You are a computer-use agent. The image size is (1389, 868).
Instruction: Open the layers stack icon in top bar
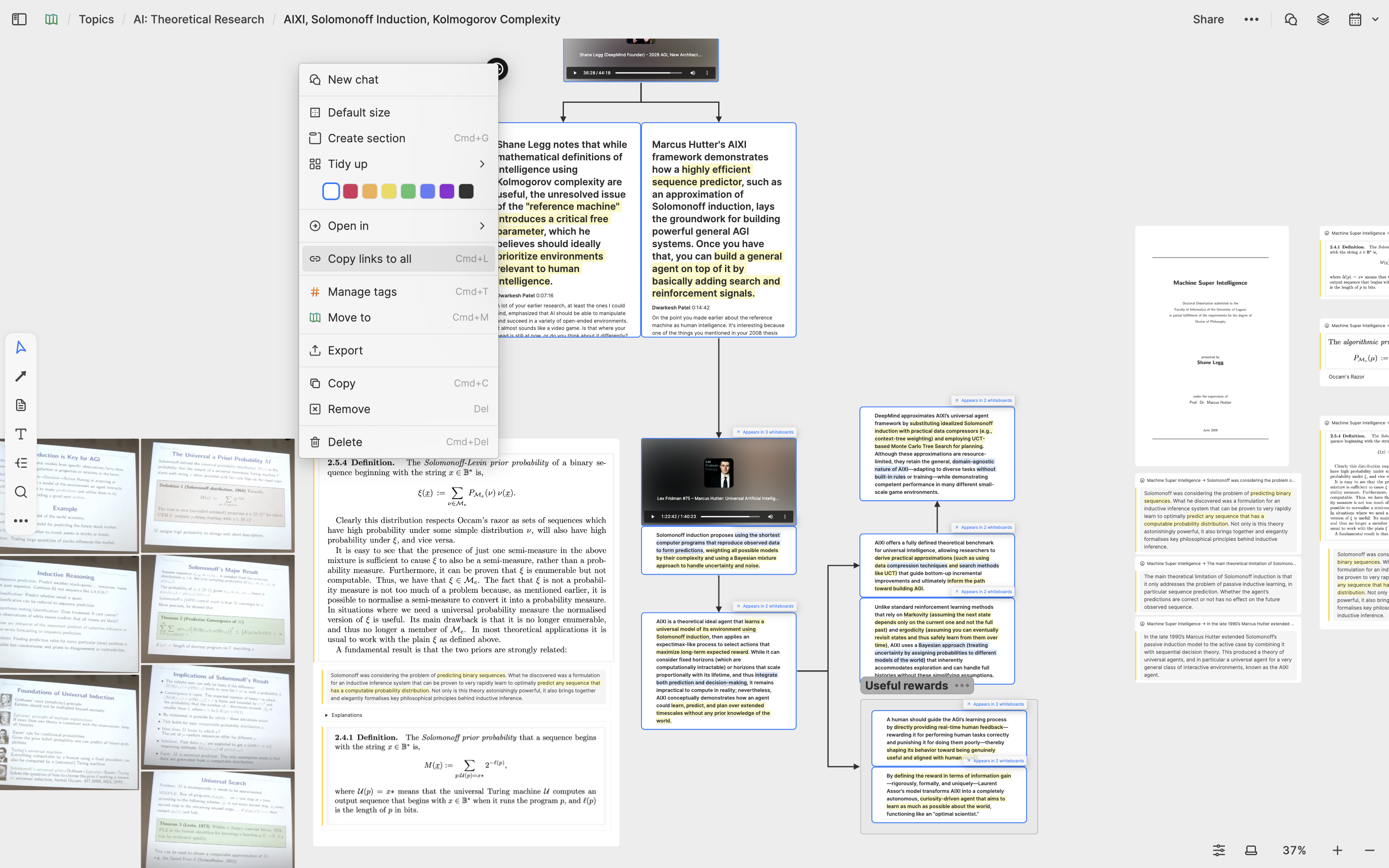coord(1322,19)
